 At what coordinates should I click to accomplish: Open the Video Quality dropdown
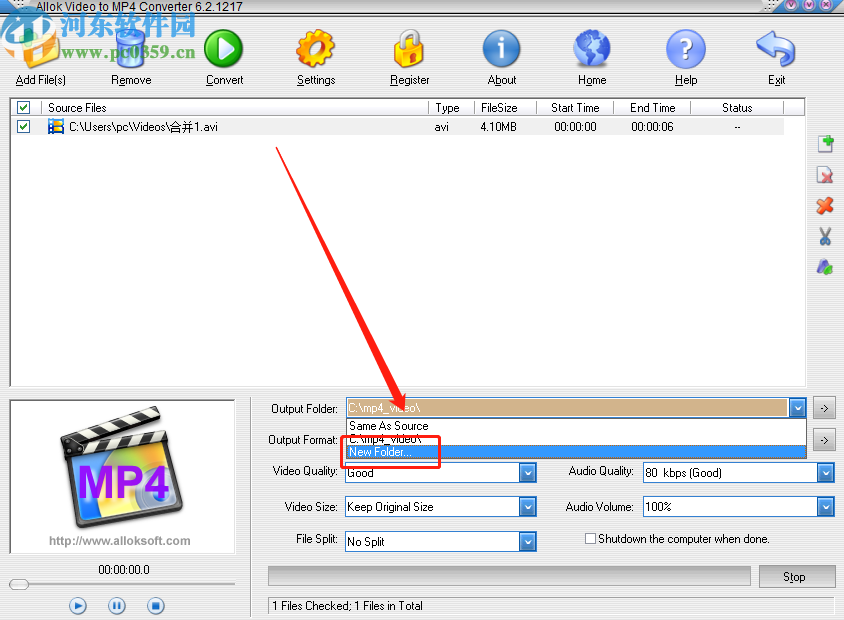528,473
